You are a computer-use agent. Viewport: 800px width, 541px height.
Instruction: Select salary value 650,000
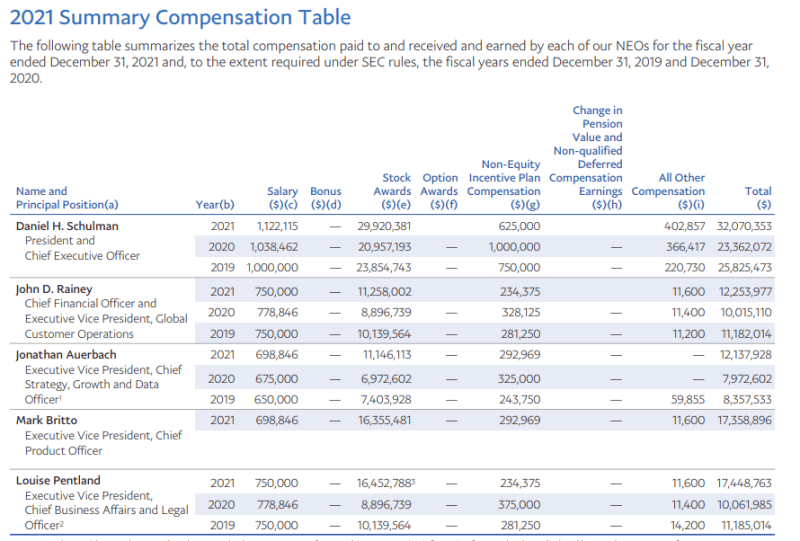pyautogui.click(x=276, y=400)
